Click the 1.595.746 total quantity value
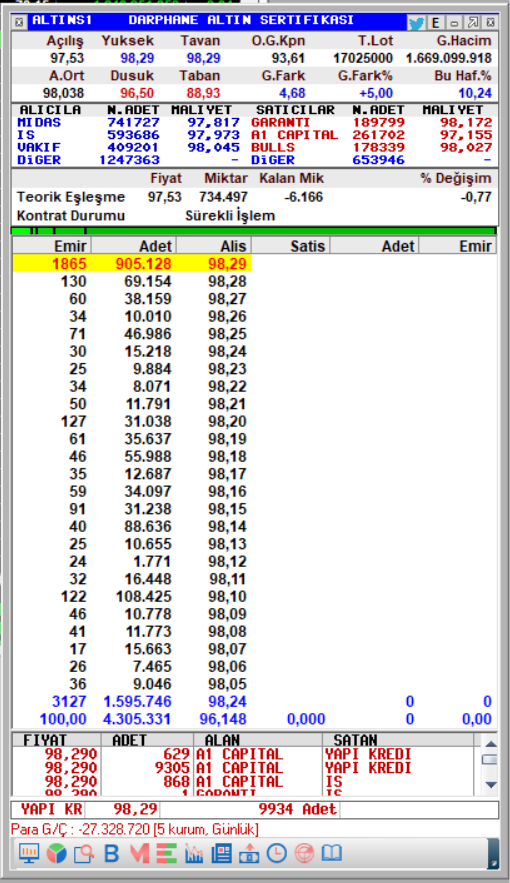 [137, 701]
